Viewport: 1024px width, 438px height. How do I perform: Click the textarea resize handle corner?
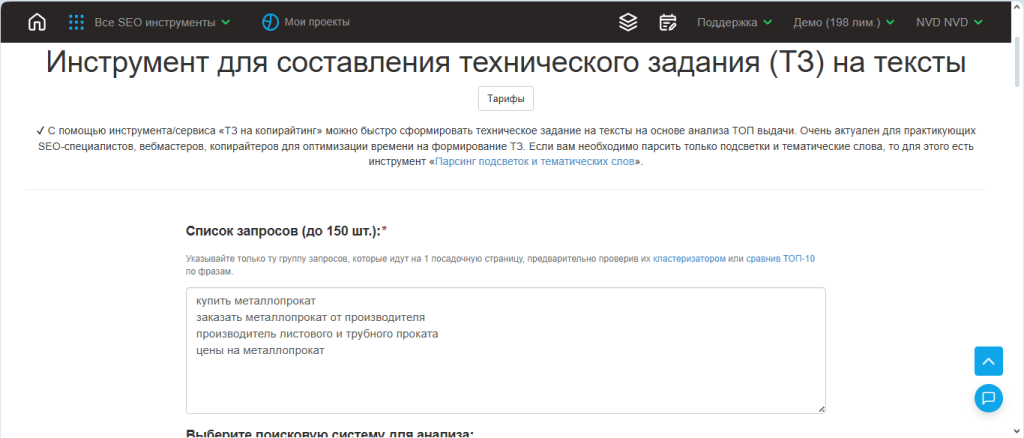821,408
